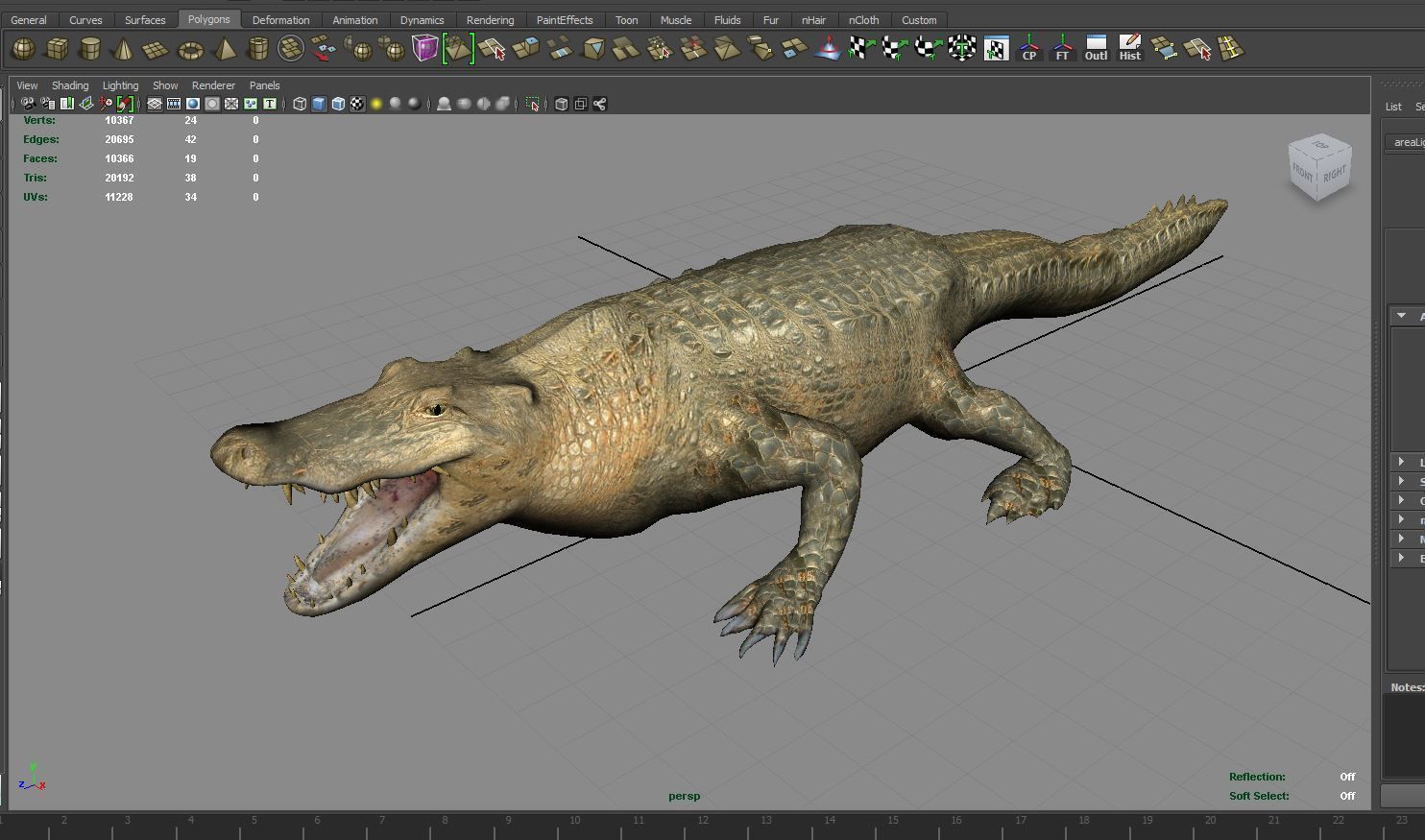Click the purple cube shelf icon
1425x840 pixels.
click(424, 48)
